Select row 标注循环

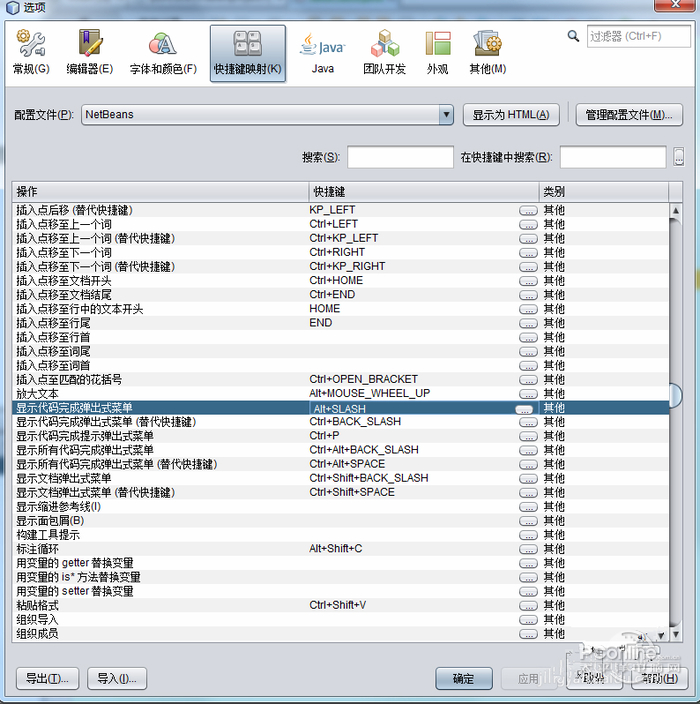340,549
